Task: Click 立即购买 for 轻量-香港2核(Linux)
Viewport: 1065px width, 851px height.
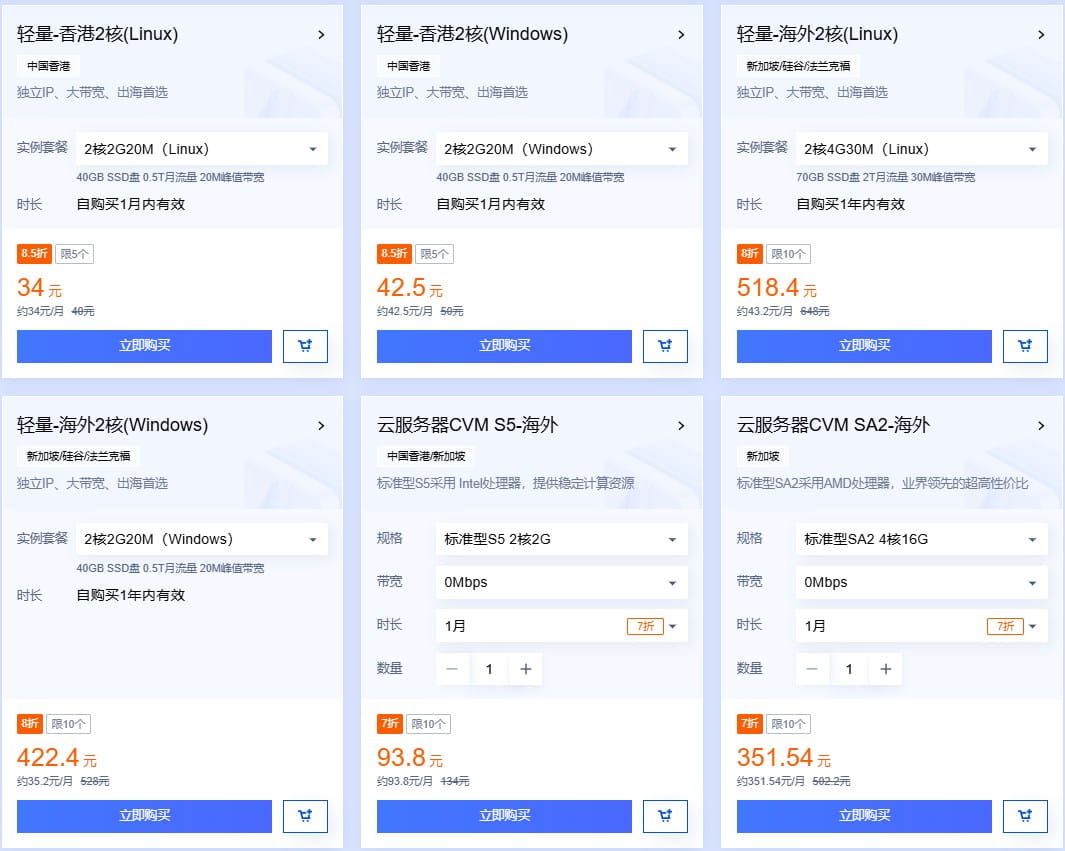Action: [144, 346]
